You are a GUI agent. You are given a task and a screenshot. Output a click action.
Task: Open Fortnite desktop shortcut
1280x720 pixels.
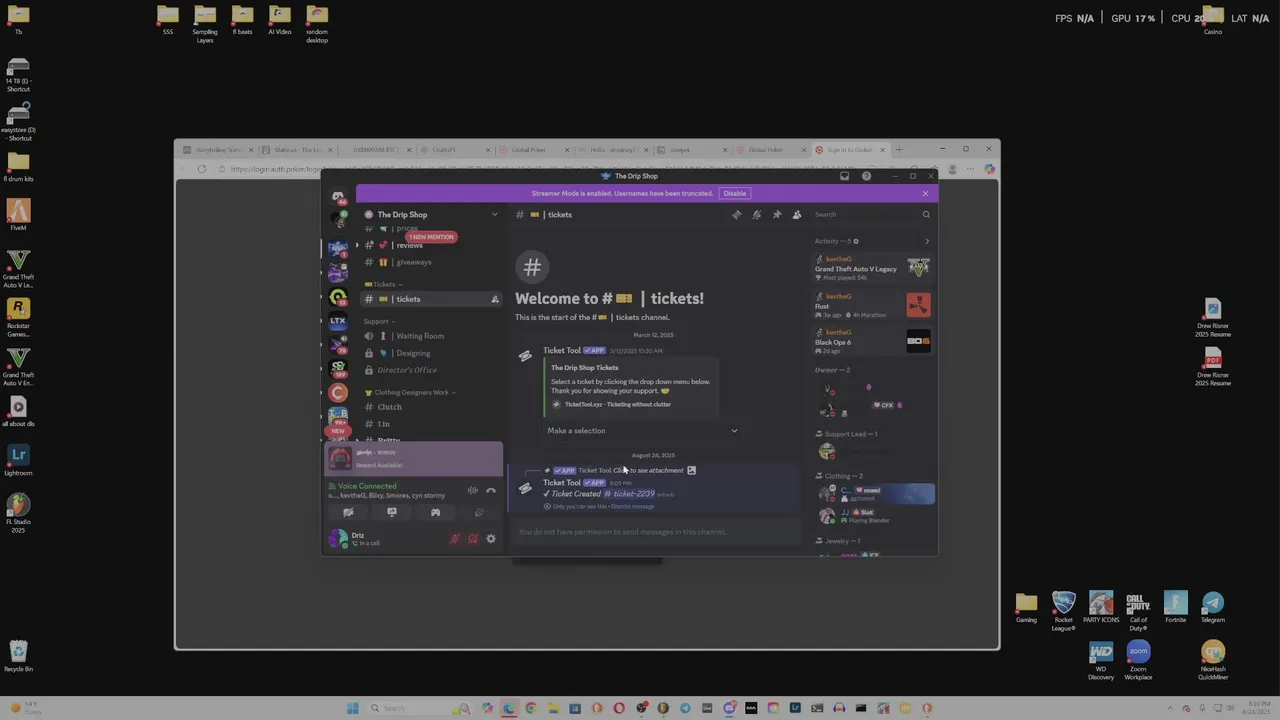click(1176, 607)
